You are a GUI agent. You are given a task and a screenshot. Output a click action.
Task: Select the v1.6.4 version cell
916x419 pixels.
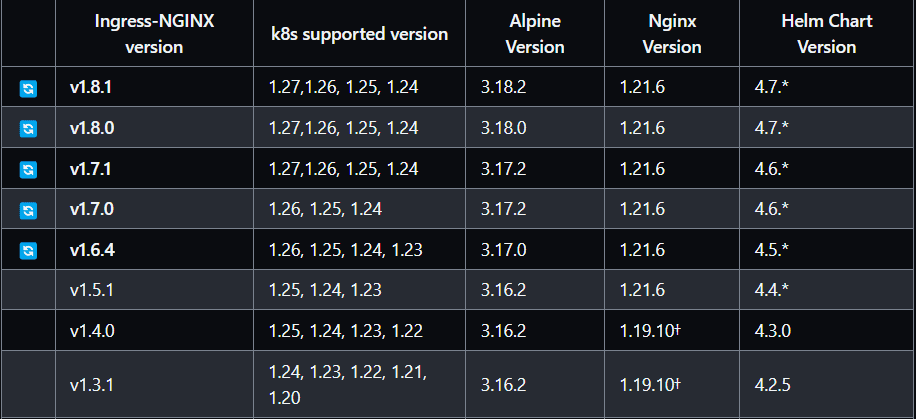tap(91, 250)
